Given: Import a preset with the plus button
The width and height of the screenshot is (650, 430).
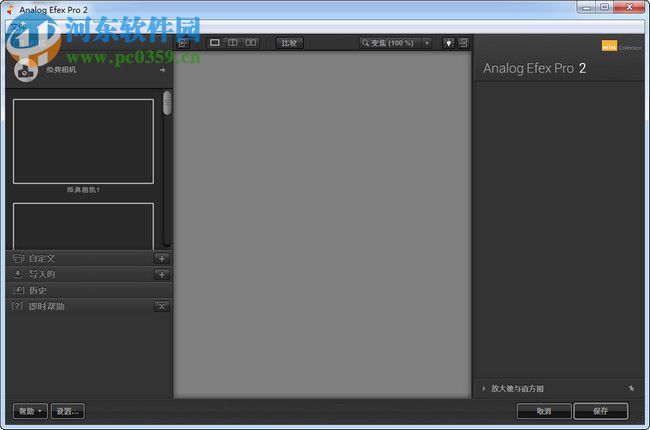Looking at the screenshot, I should [161, 274].
